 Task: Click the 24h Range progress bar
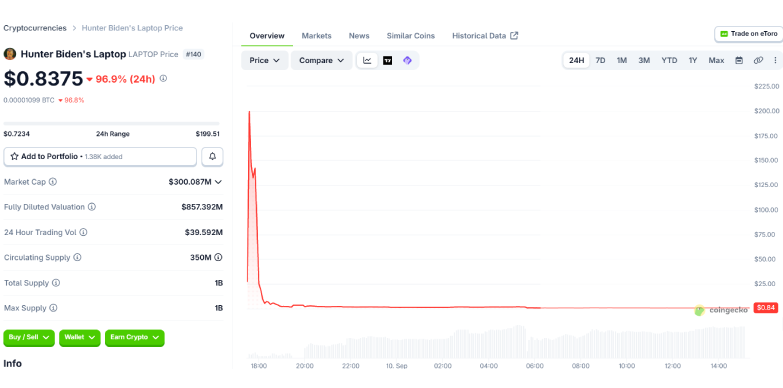(x=111, y=123)
